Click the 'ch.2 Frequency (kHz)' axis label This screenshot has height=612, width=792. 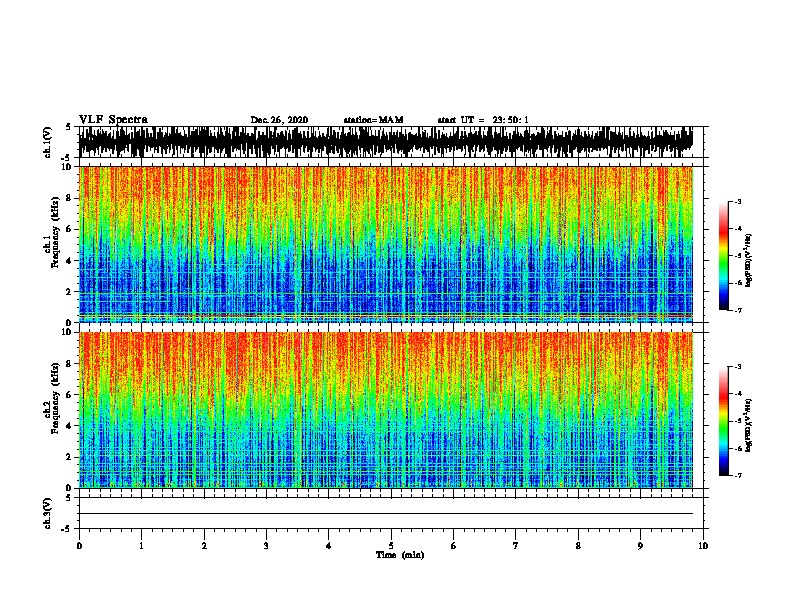tap(51, 398)
